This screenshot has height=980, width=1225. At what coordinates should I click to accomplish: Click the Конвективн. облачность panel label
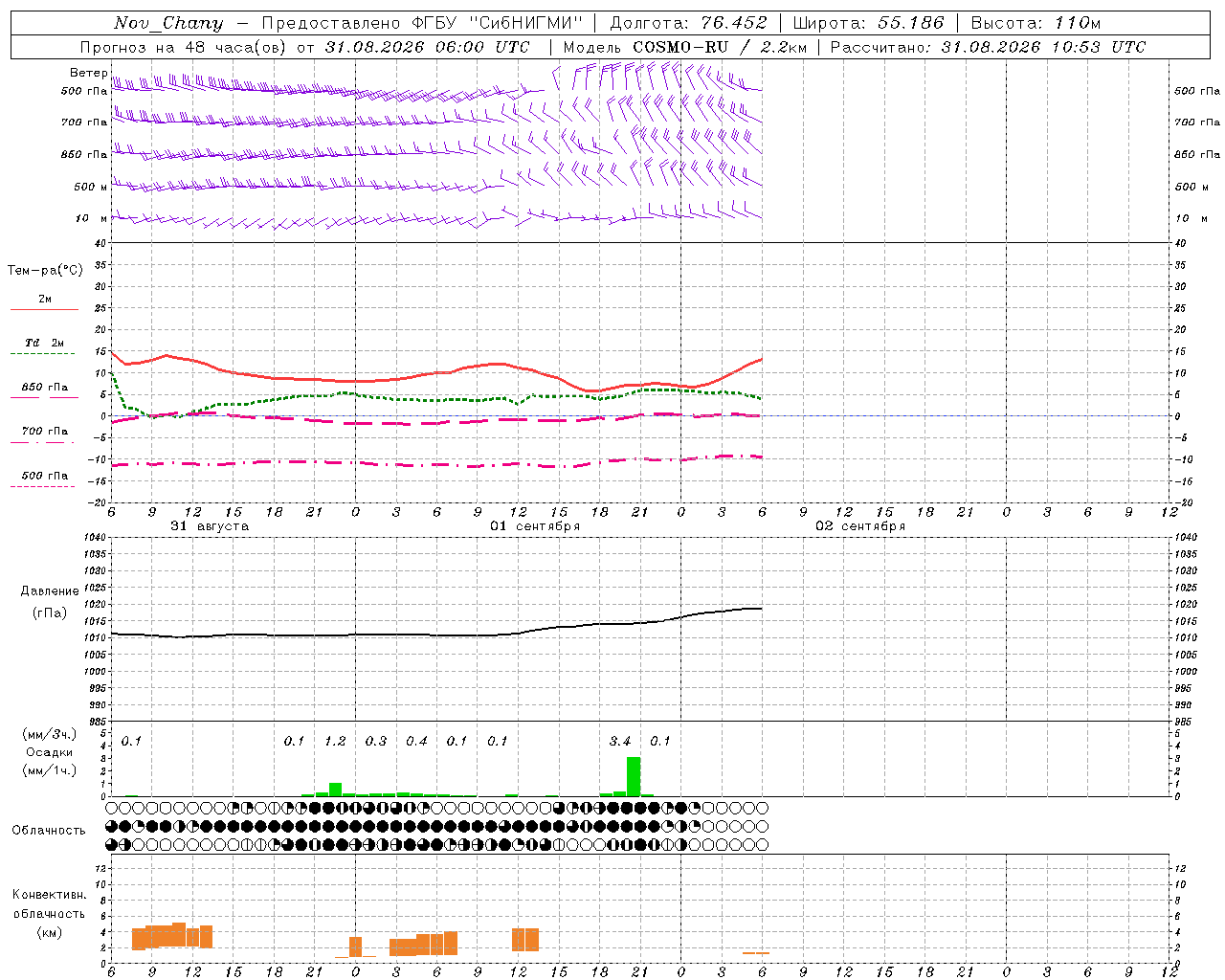50,913
